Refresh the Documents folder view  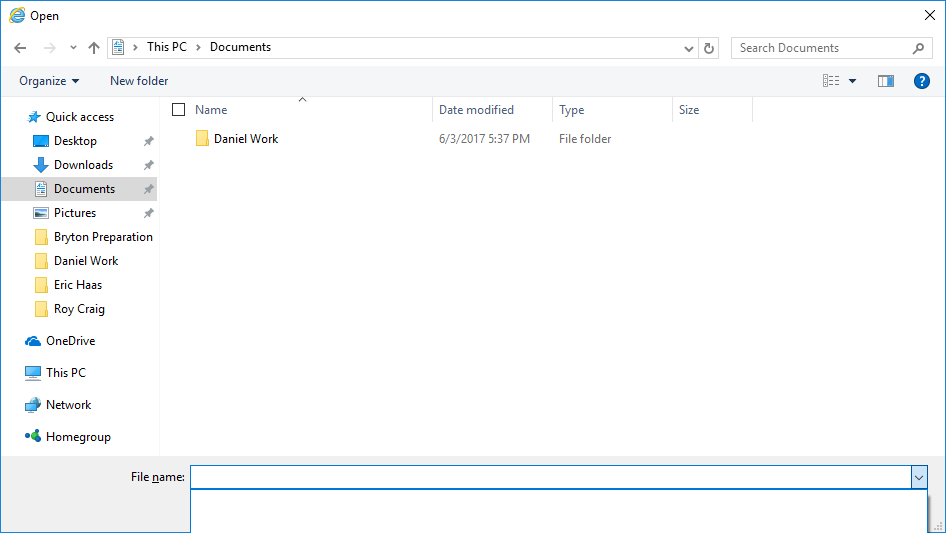710,48
